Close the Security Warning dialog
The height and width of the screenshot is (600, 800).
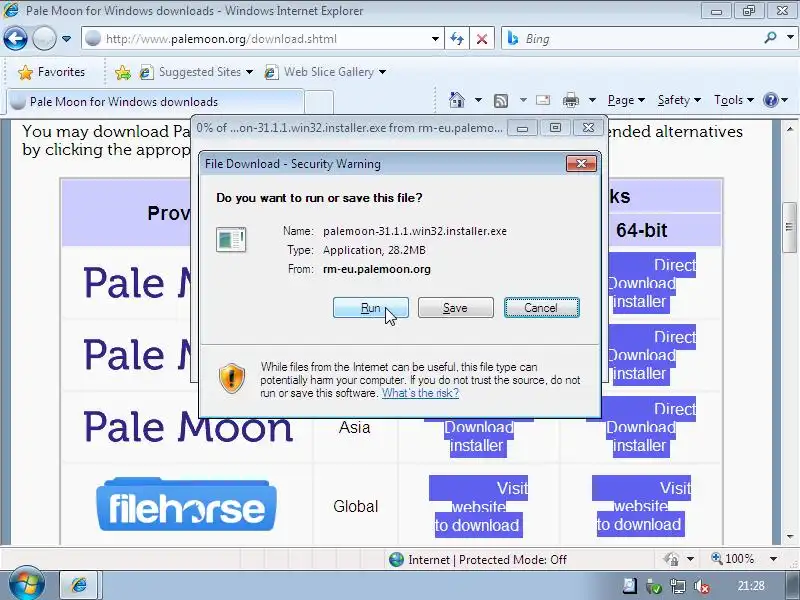click(581, 164)
